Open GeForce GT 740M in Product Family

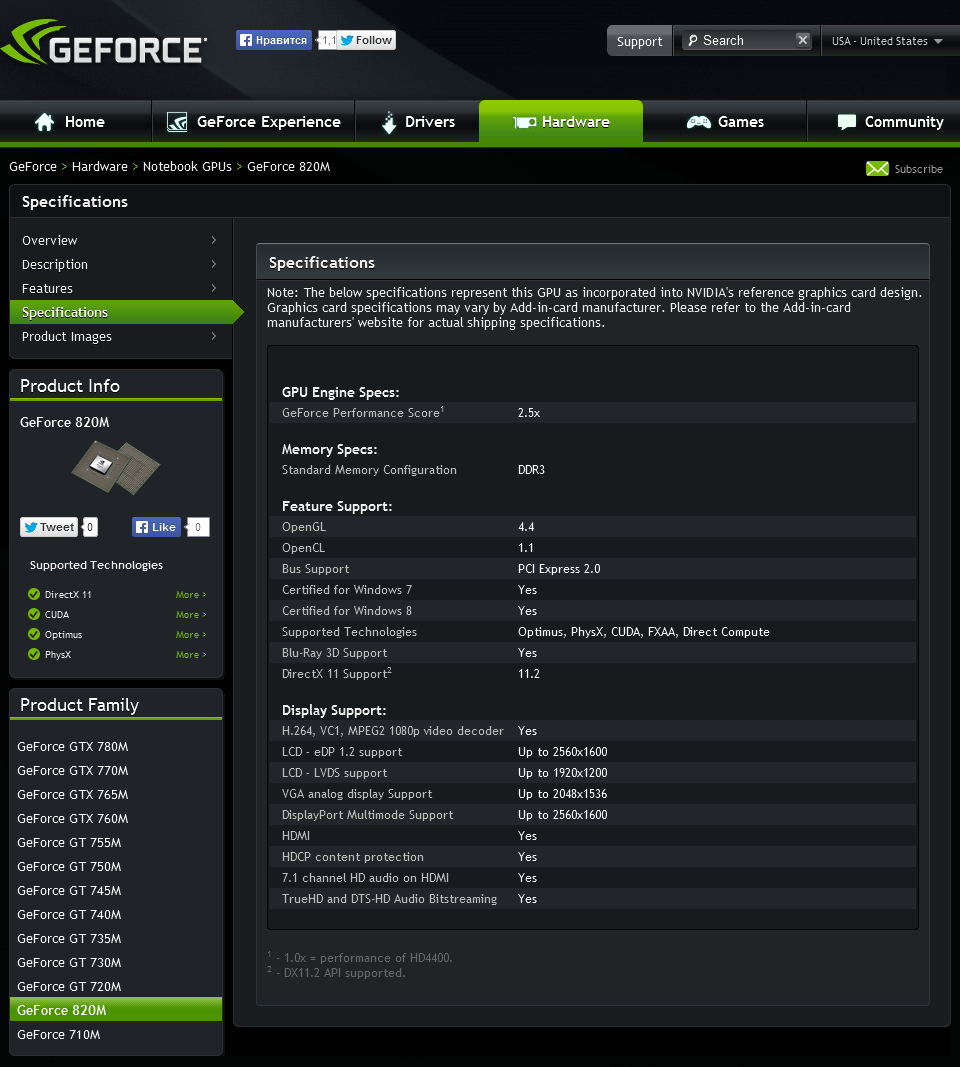click(x=69, y=915)
